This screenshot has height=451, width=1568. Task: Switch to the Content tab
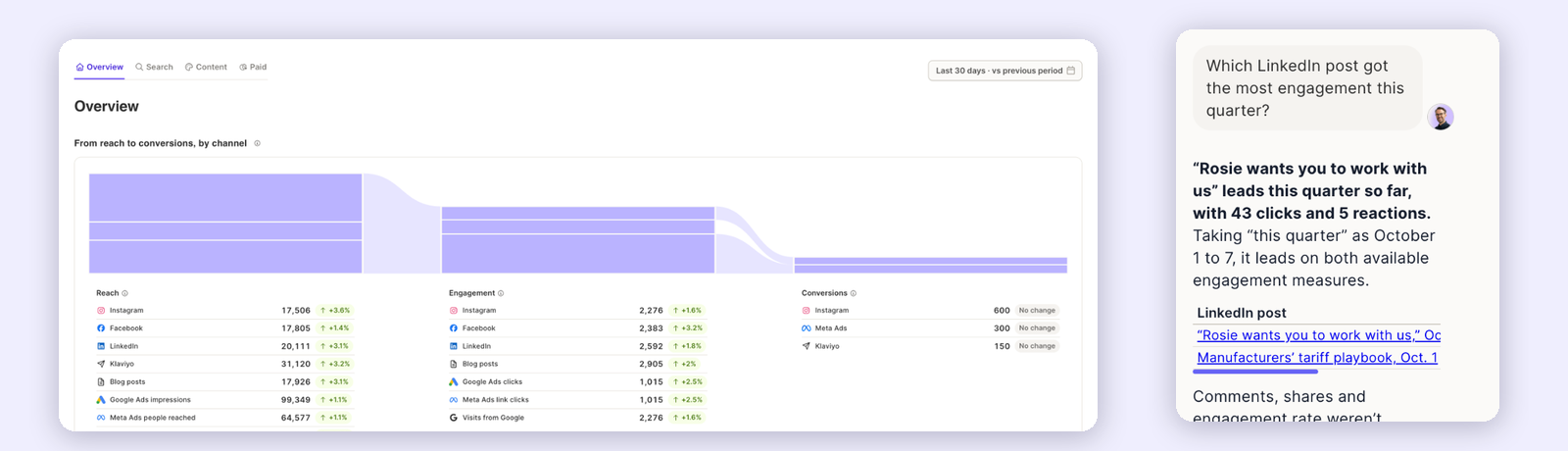point(206,68)
